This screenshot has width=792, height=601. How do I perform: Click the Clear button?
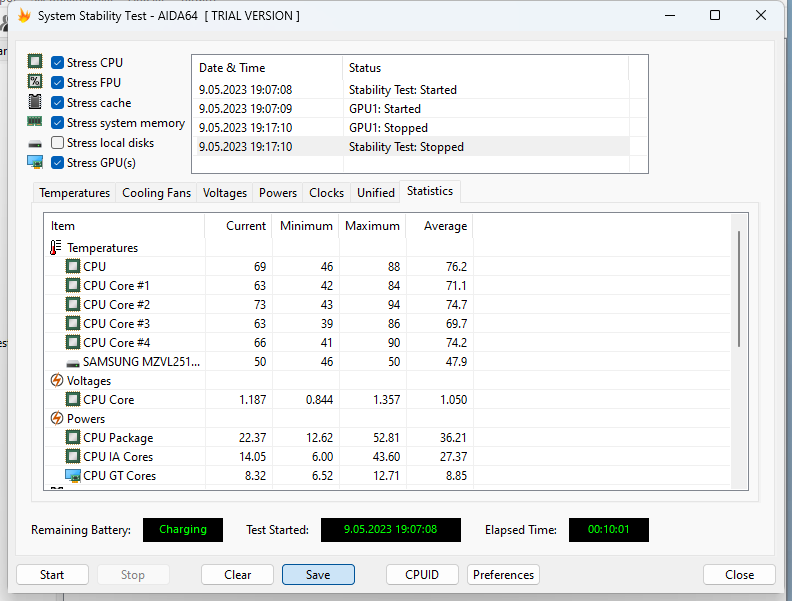pos(237,575)
